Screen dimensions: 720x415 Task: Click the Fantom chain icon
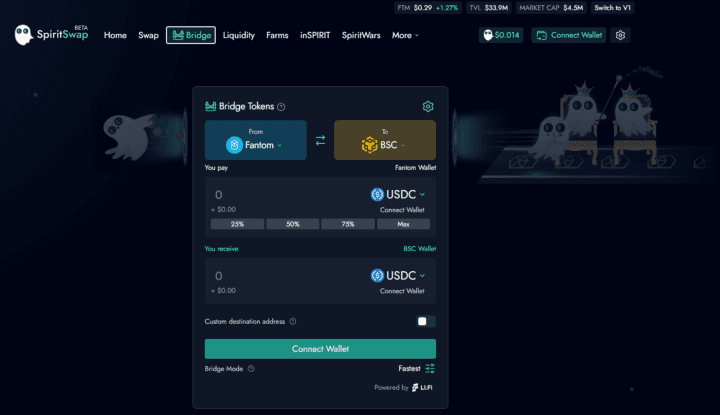click(x=234, y=145)
